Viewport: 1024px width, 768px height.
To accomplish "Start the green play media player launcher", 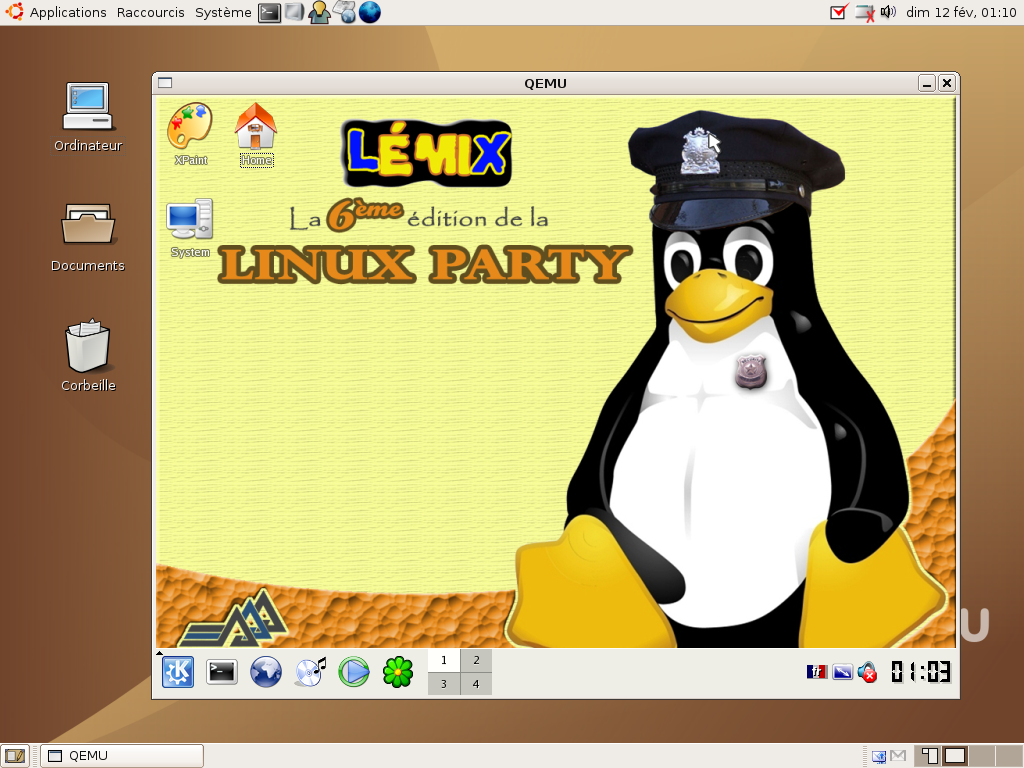I will (354, 672).
